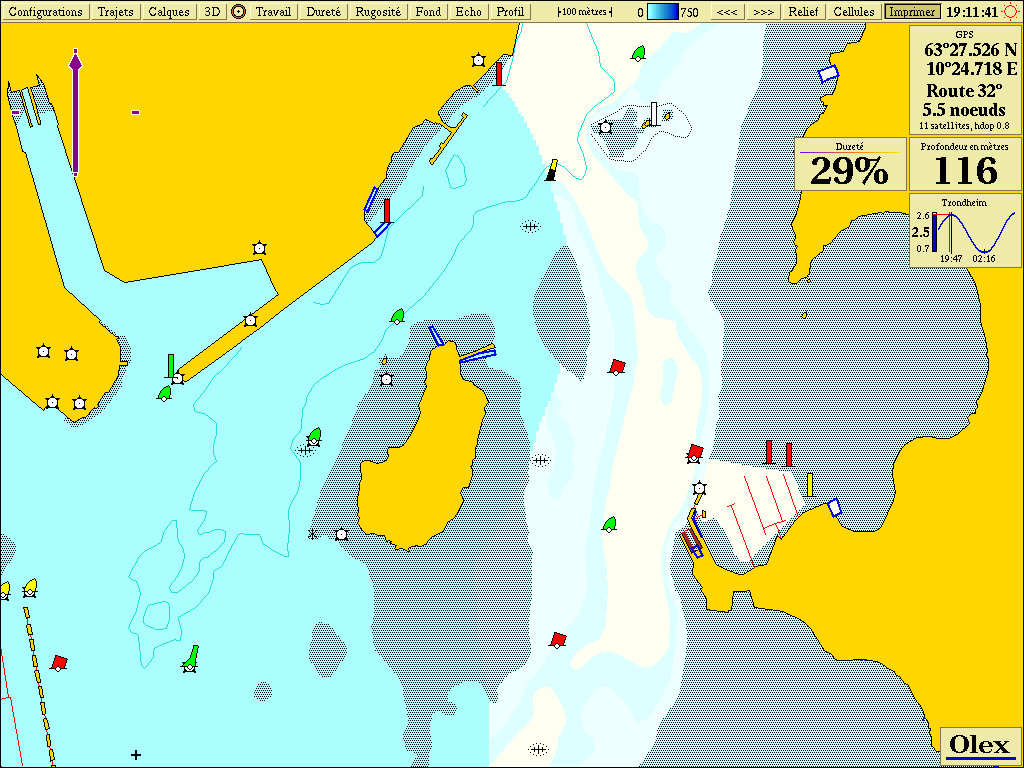Click the GPS position information panel

[x=964, y=80]
